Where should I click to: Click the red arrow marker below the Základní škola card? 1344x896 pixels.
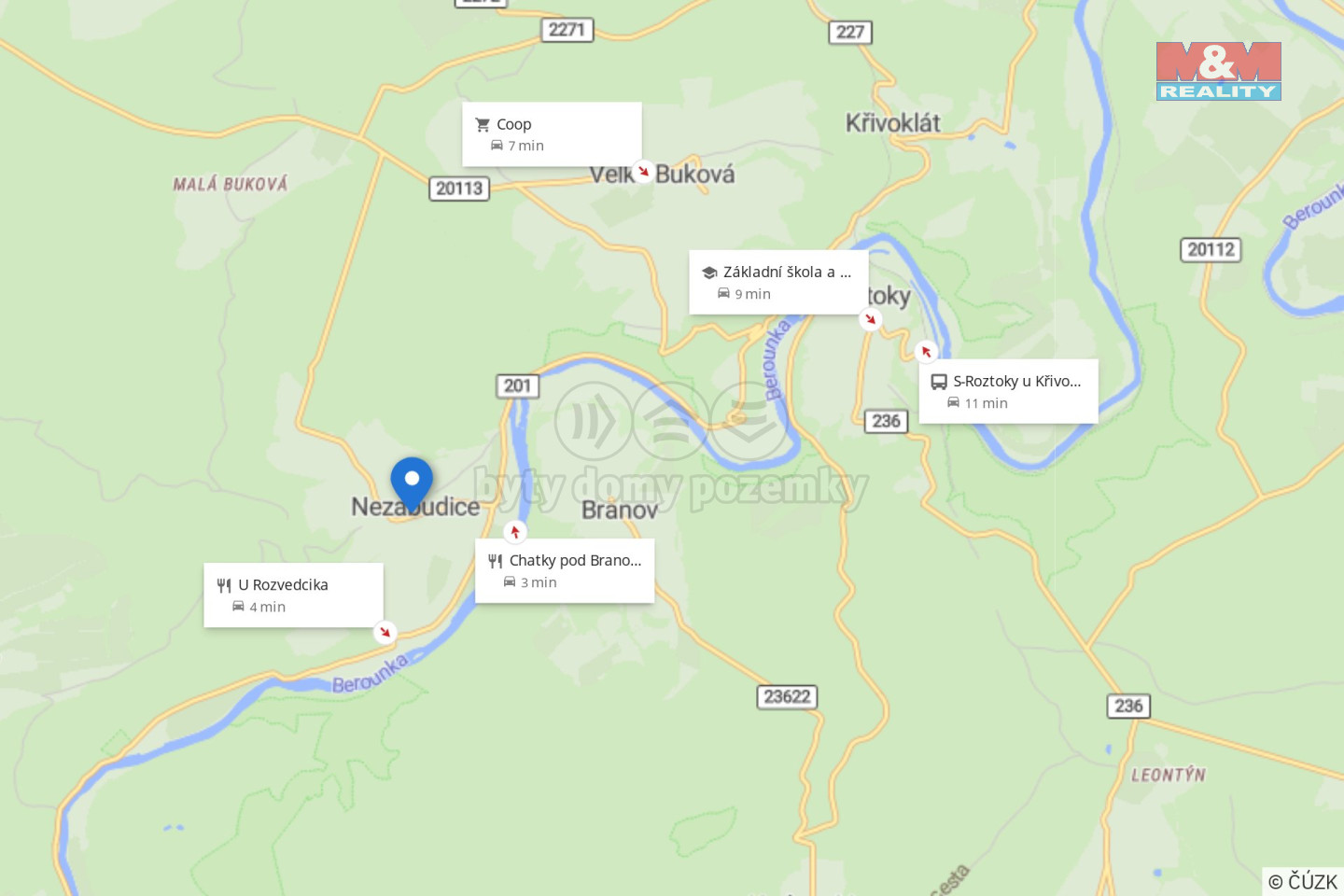tap(871, 319)
